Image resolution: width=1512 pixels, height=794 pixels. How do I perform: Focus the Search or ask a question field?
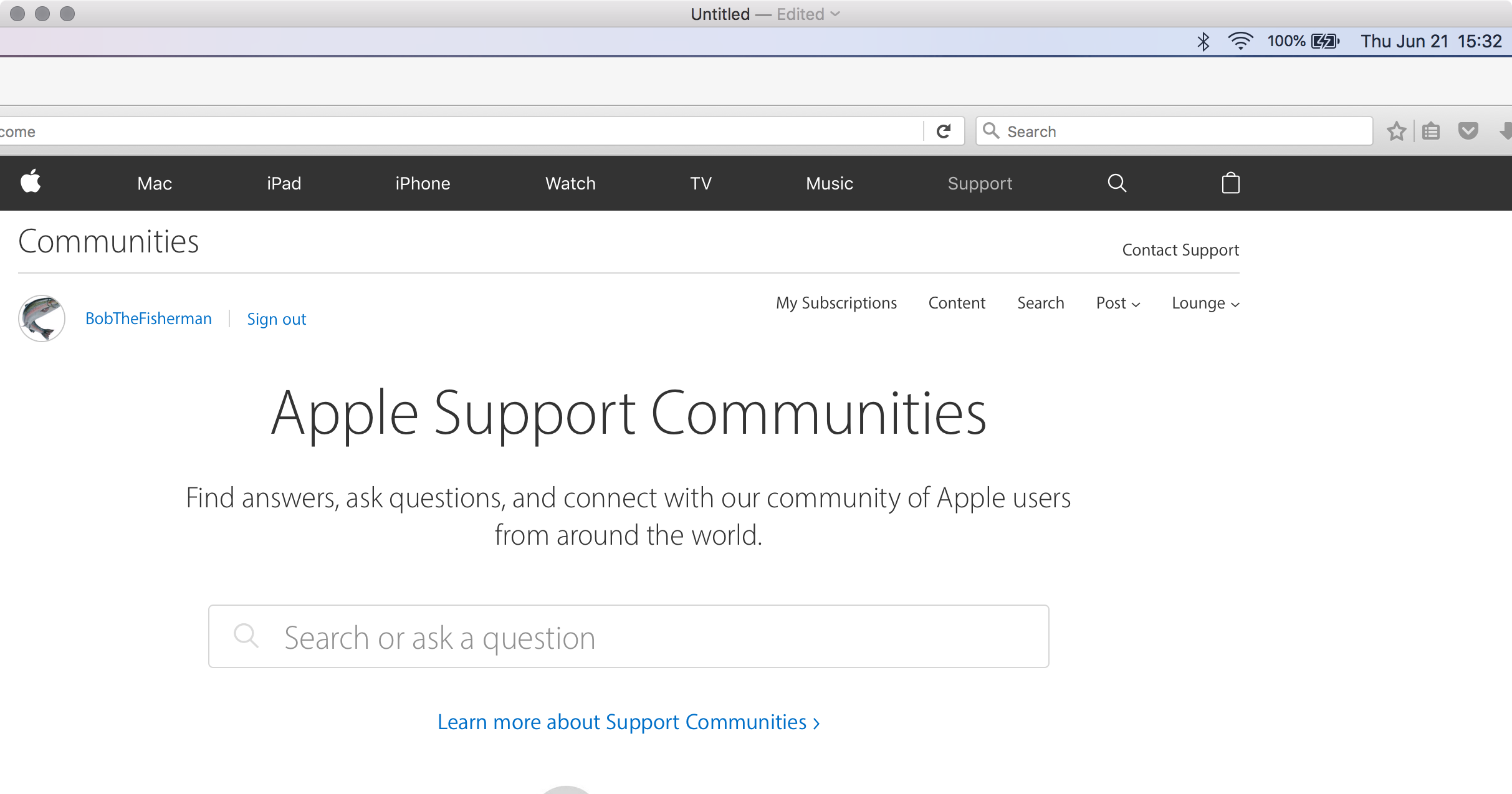628,637
